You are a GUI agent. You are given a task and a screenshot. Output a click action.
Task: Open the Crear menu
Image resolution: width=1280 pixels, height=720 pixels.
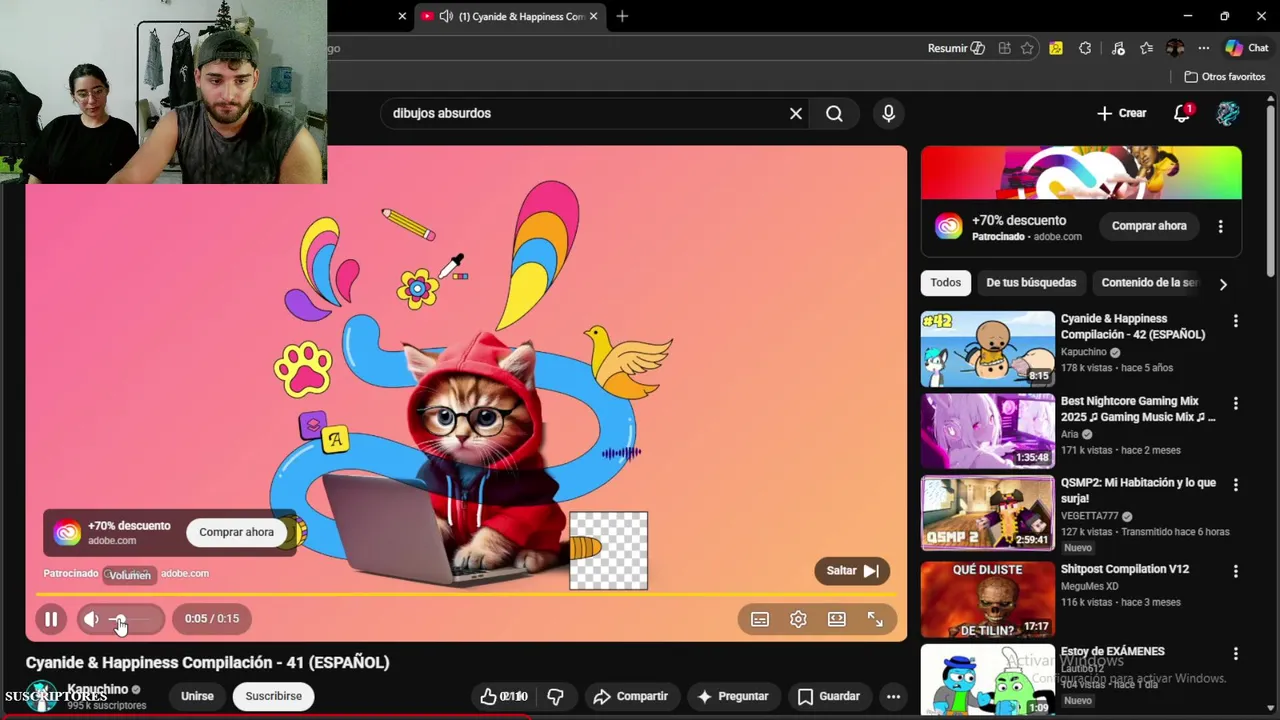click(x=1122, y=113)
